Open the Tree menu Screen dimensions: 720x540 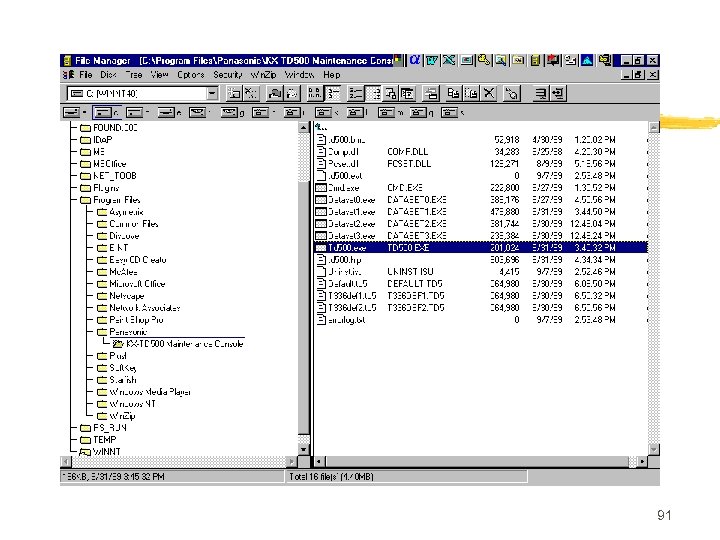pos(134,75)
